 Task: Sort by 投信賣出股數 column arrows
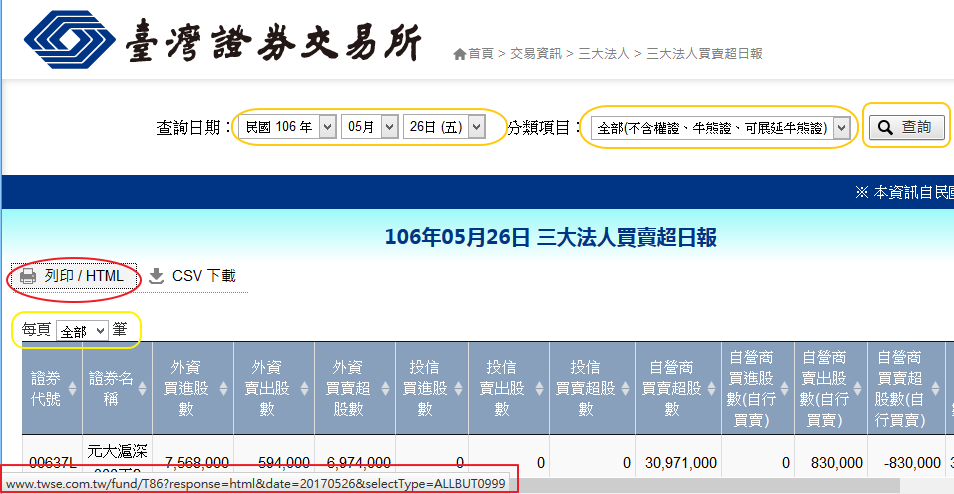(540, 389)
